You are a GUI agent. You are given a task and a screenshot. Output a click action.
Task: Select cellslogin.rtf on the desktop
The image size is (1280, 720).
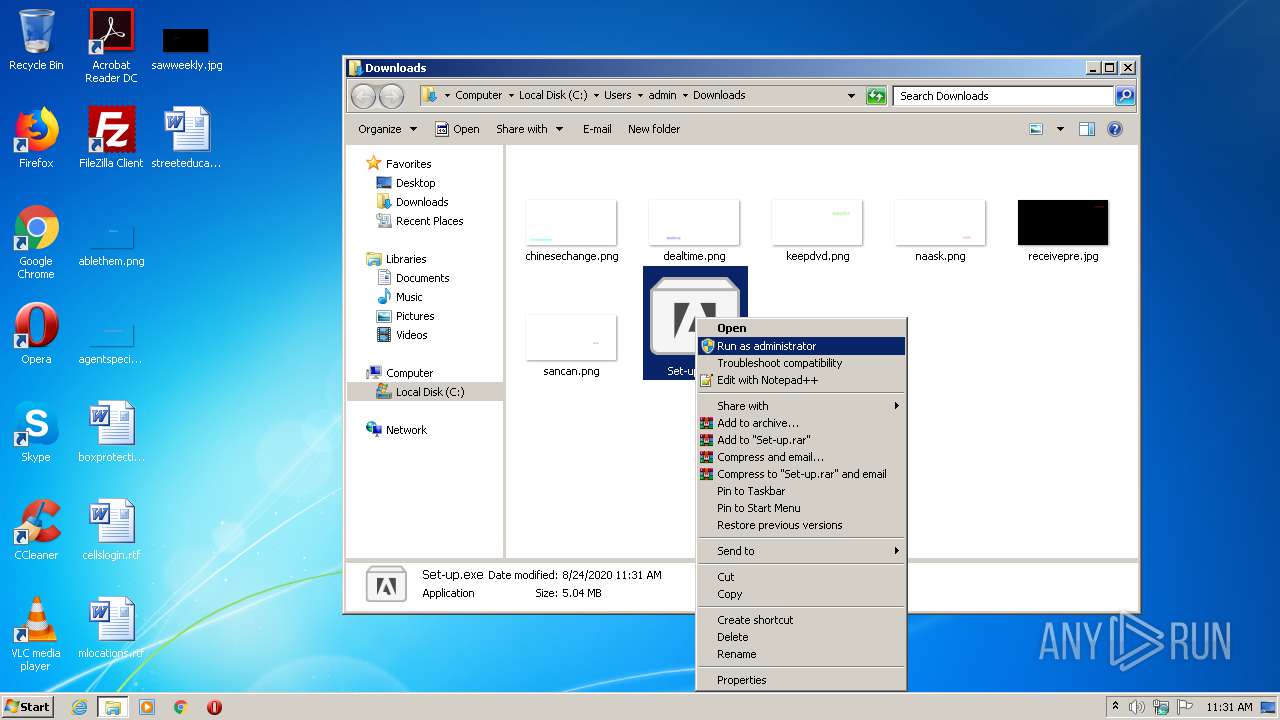tap(111, 530)
